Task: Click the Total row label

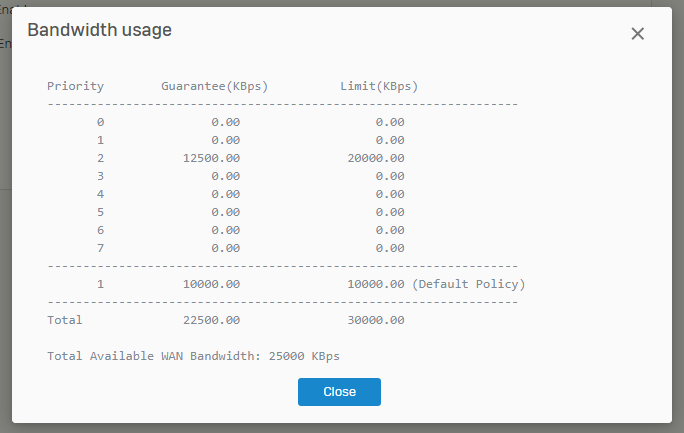Action: [x=65, y=320]
